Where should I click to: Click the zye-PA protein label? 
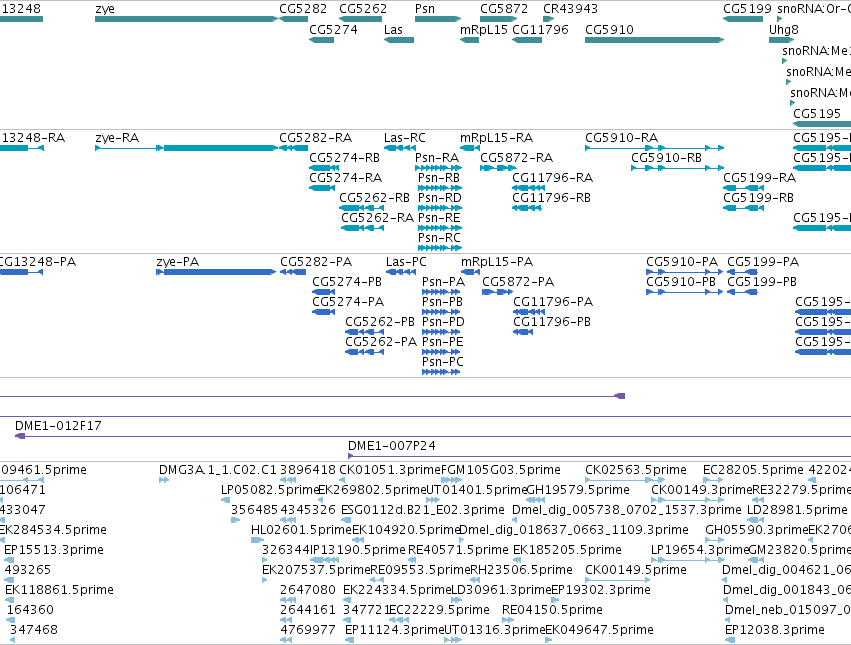pyautogui.click(x=177, y=262)
